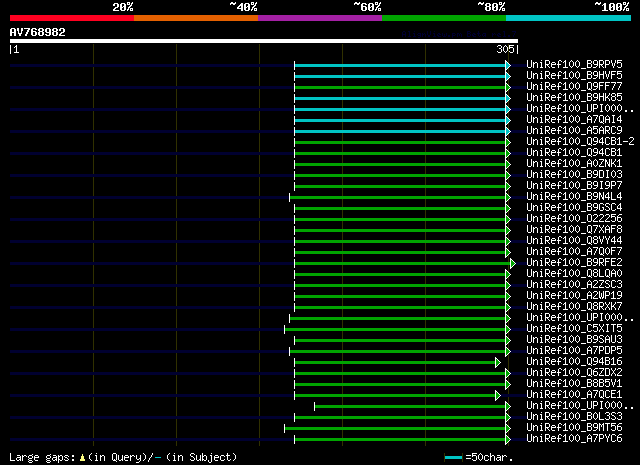The width and height of the screenshot is (640, 465).
Task: Click the green alignment bar for B9N4L4
Action: (x=398, y=198)
